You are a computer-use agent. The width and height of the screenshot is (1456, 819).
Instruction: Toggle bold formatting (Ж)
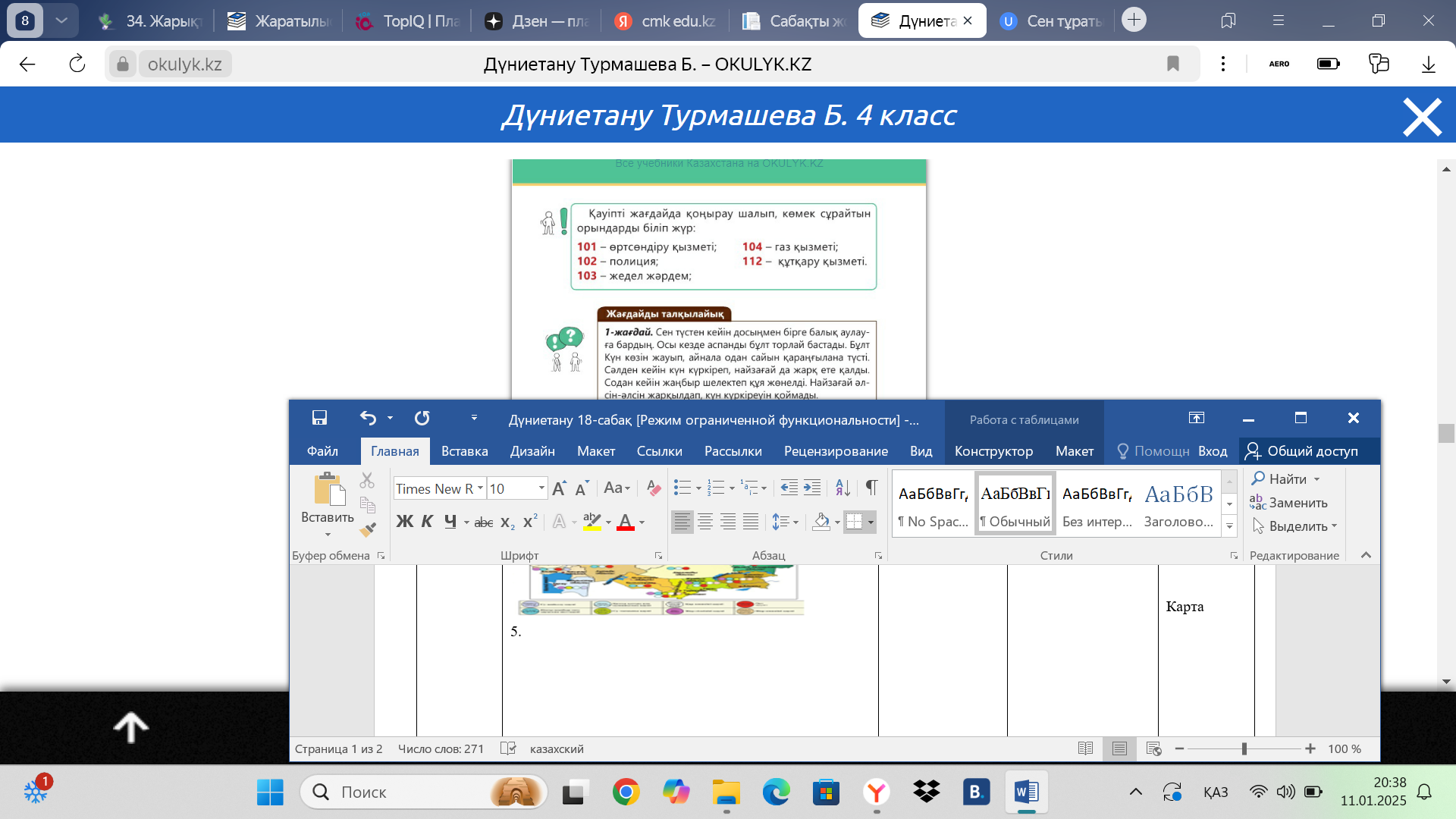404,522
